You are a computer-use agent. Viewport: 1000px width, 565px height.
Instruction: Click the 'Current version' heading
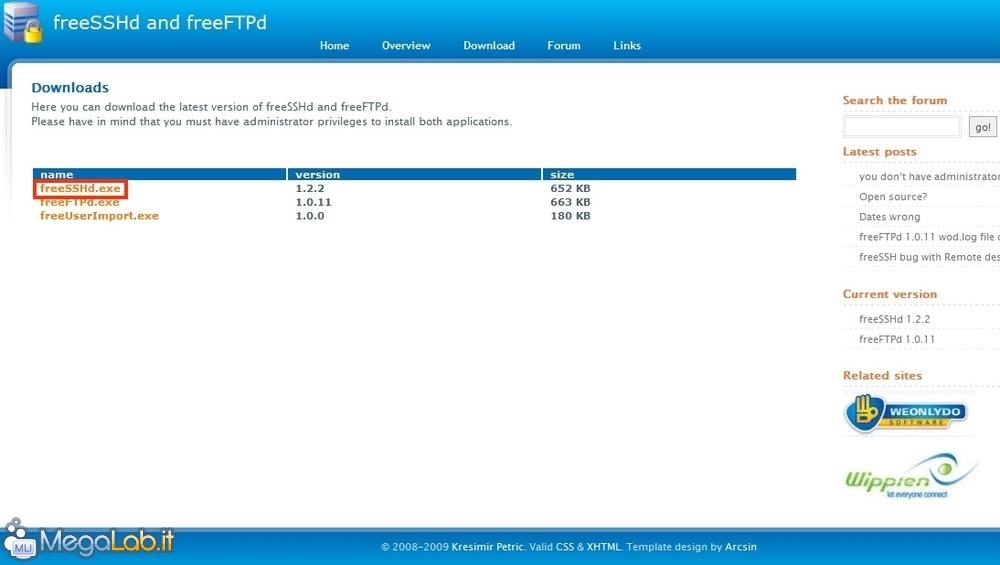click(890, 294)
